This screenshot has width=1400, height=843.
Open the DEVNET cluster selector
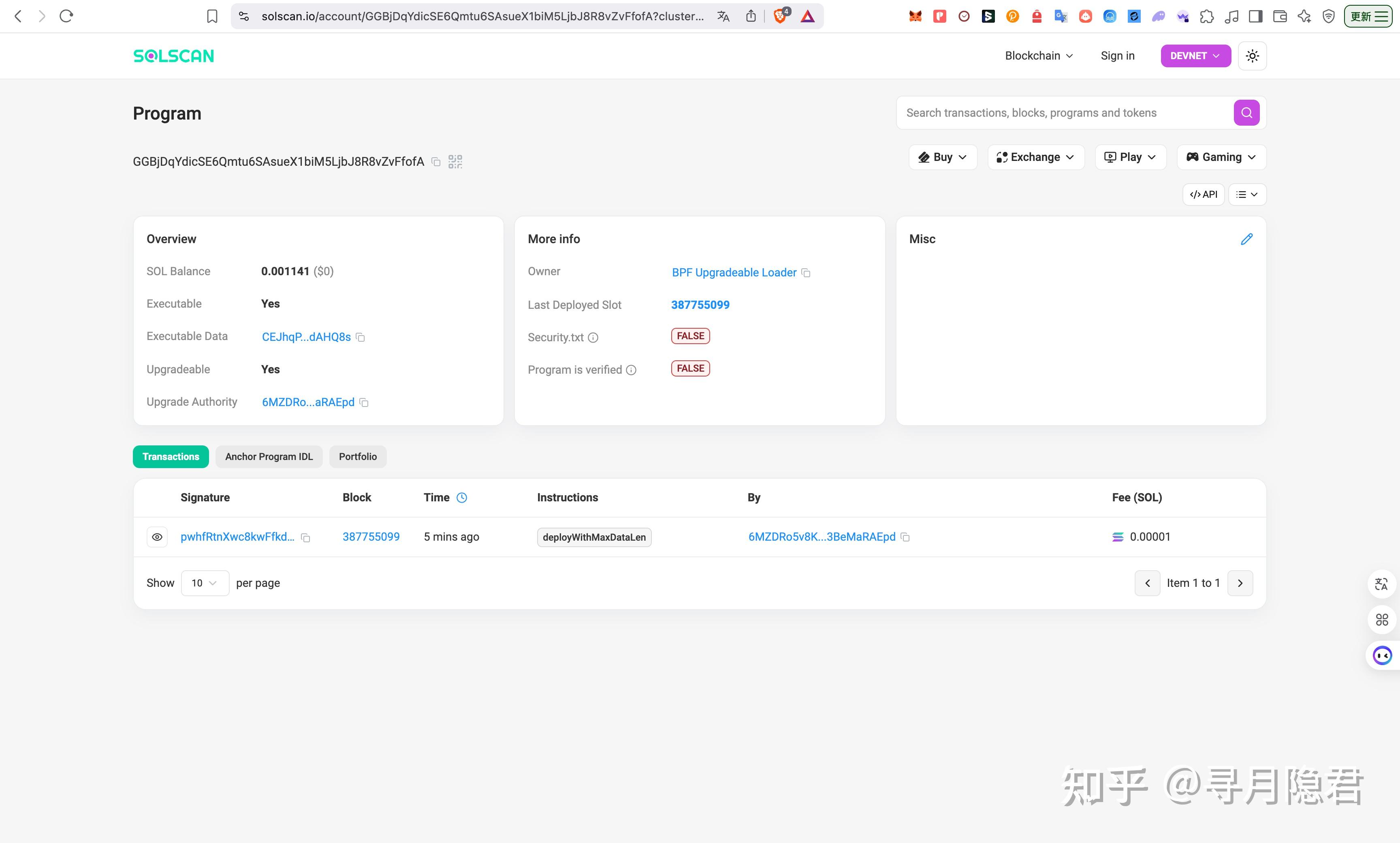click(x=1195, y=56)
